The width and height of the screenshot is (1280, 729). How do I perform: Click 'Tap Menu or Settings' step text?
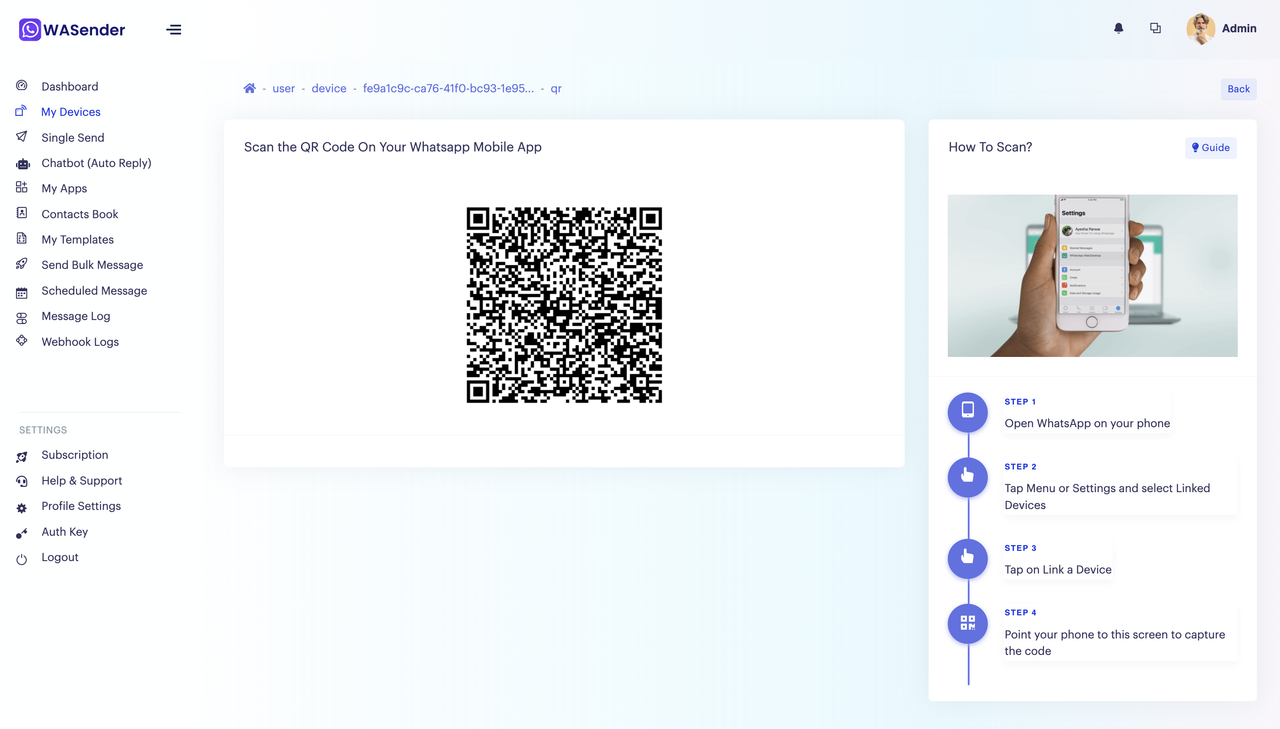click(x=1107, y=497)
